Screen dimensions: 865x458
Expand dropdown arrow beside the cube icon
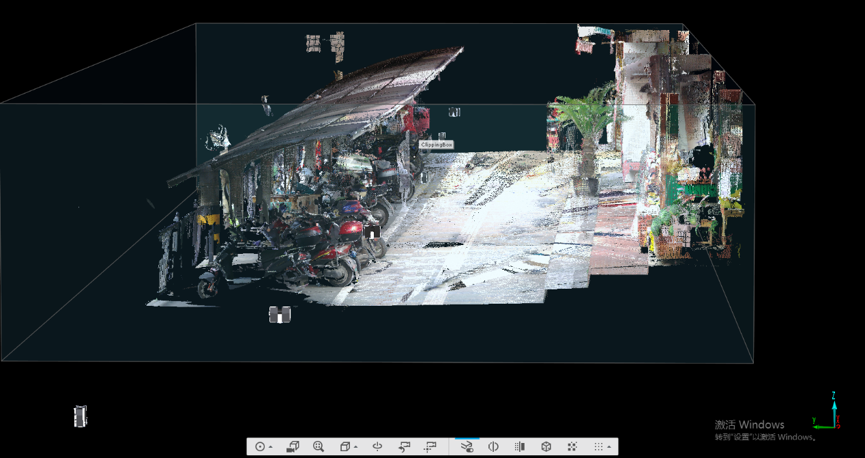(356, 448)
